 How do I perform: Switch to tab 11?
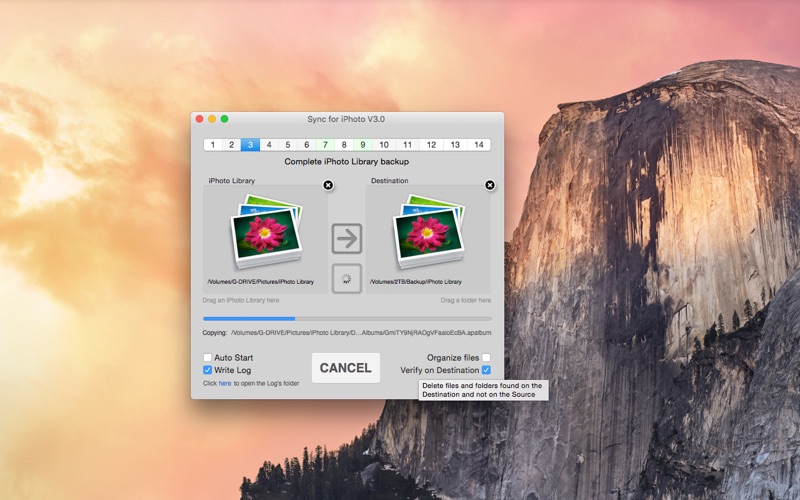(408, 145)
